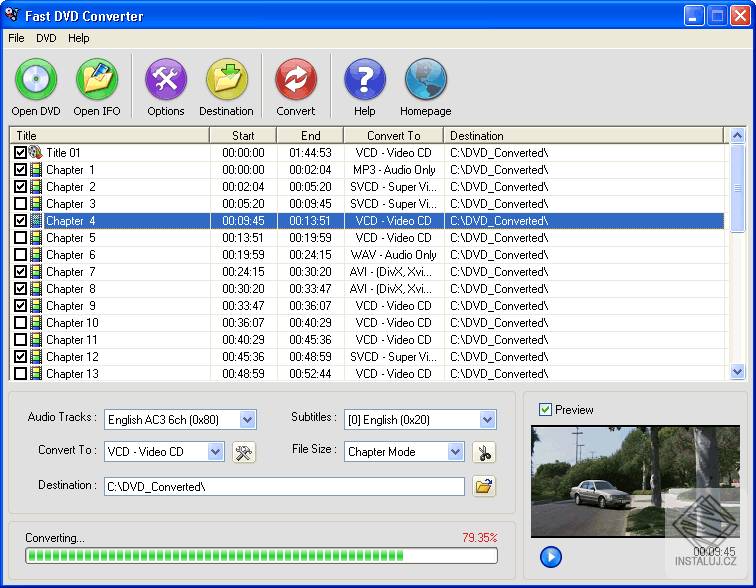Screen dimensions: 756x588
Task: Sort by the Title column header
Action: click(109, 135)
